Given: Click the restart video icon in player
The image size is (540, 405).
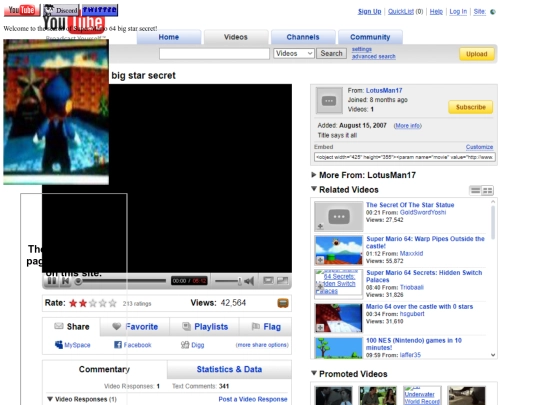Looking at the screenshot, I should (x=65, y=281).
